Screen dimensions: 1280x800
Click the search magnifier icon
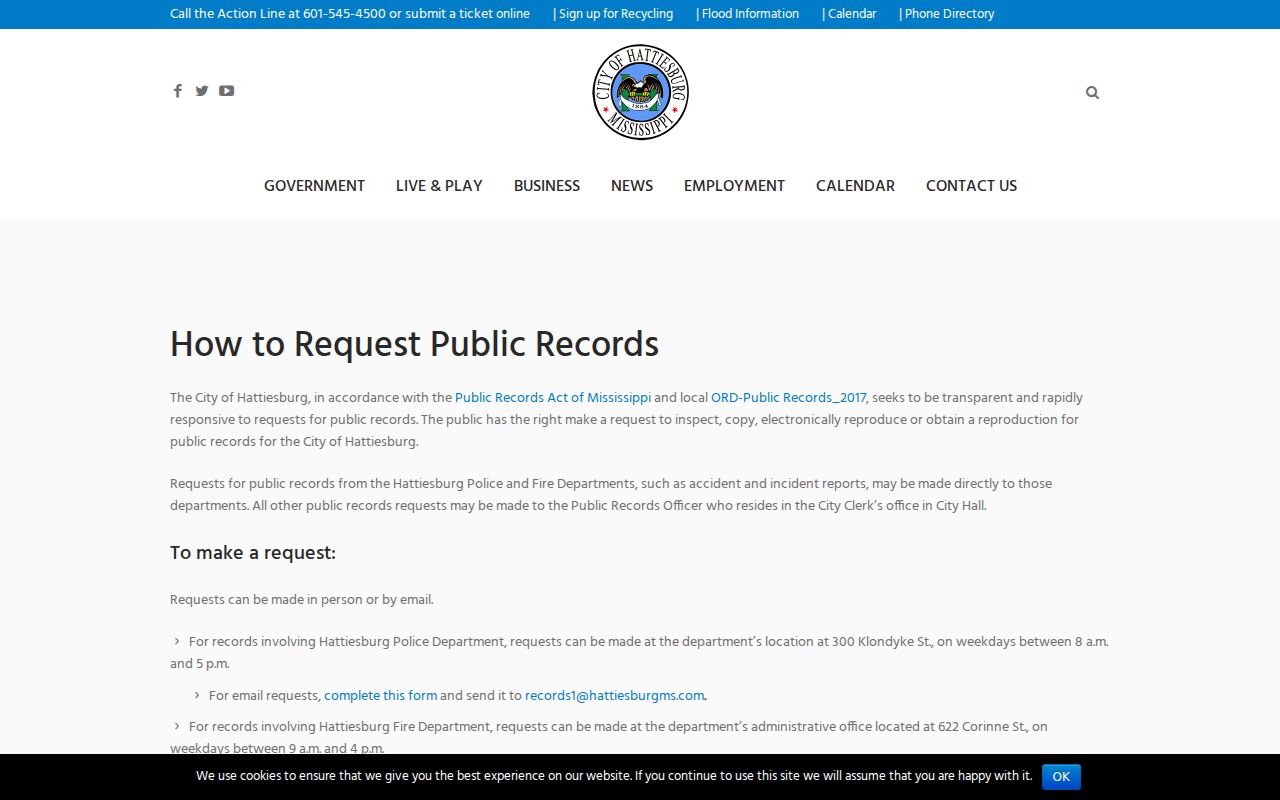(1092, 93)
